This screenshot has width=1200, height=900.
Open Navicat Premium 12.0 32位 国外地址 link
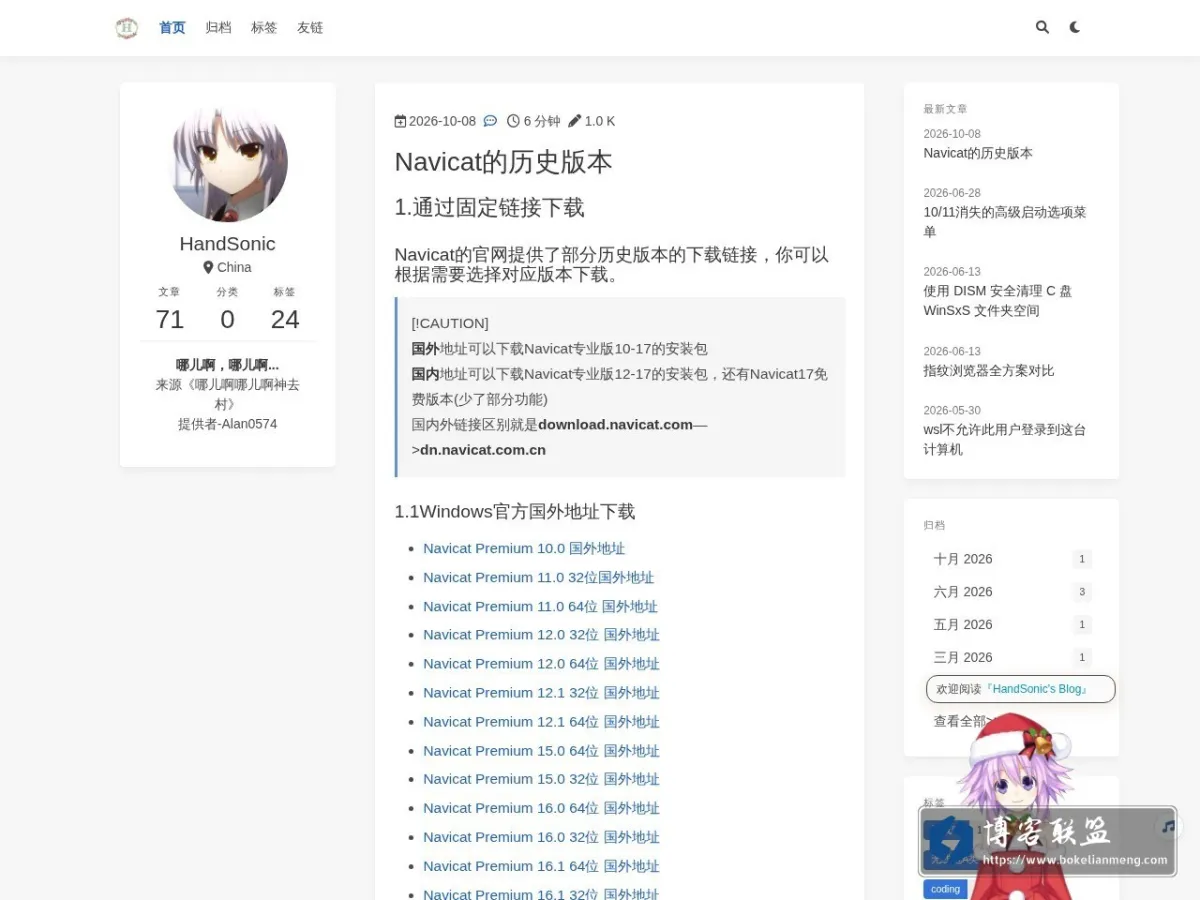coord(541,634)
